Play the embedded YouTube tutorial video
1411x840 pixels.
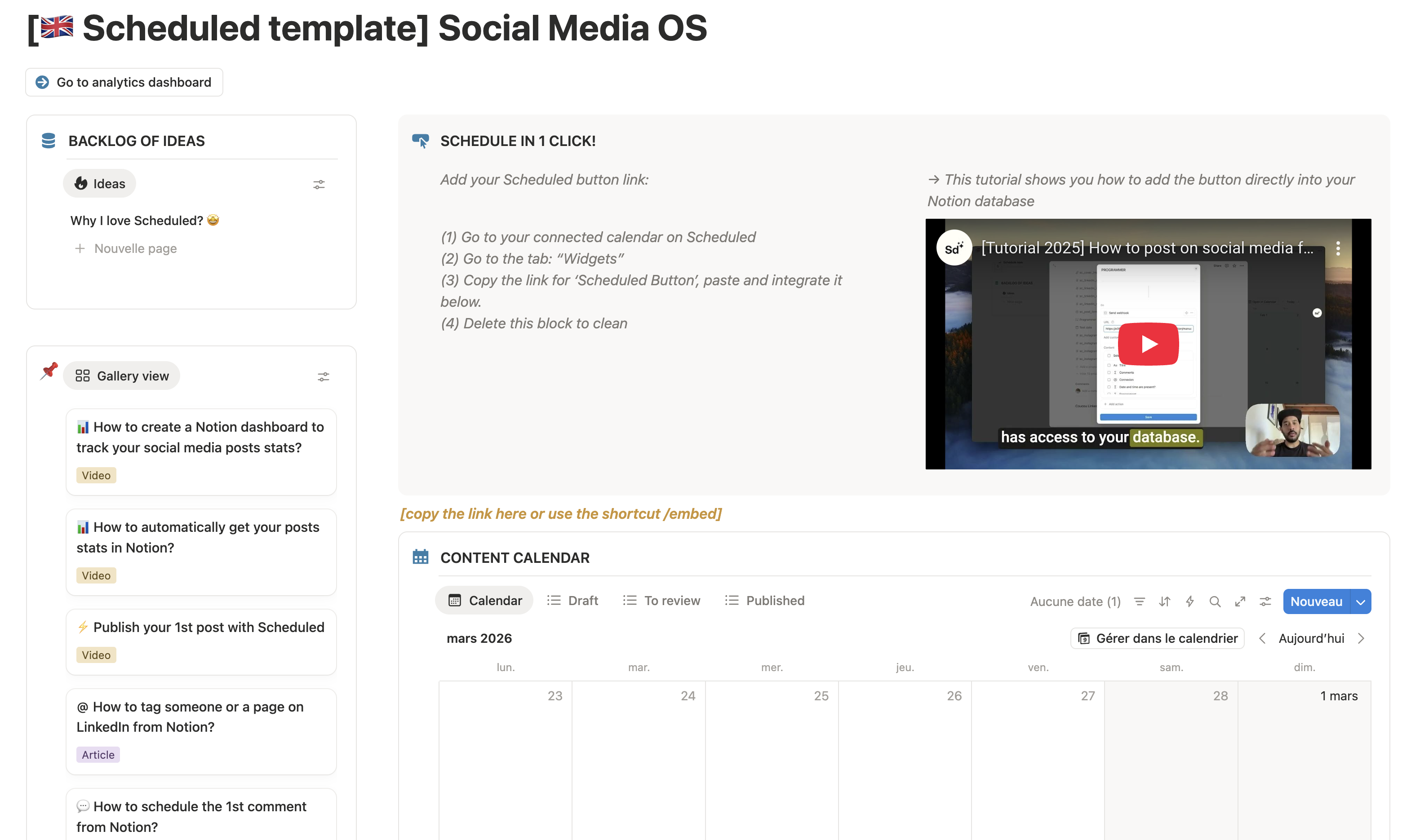[x=1148, y=344]
